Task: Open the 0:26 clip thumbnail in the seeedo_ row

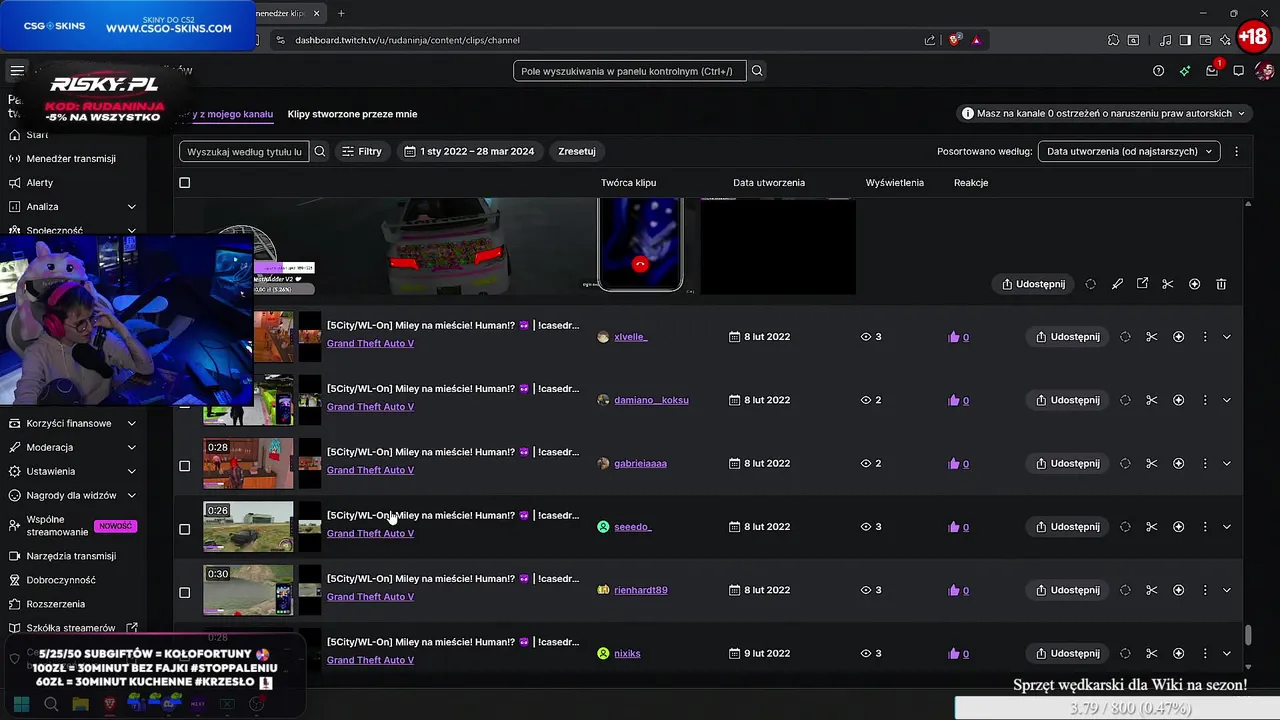Action: [x=248, y=527]
